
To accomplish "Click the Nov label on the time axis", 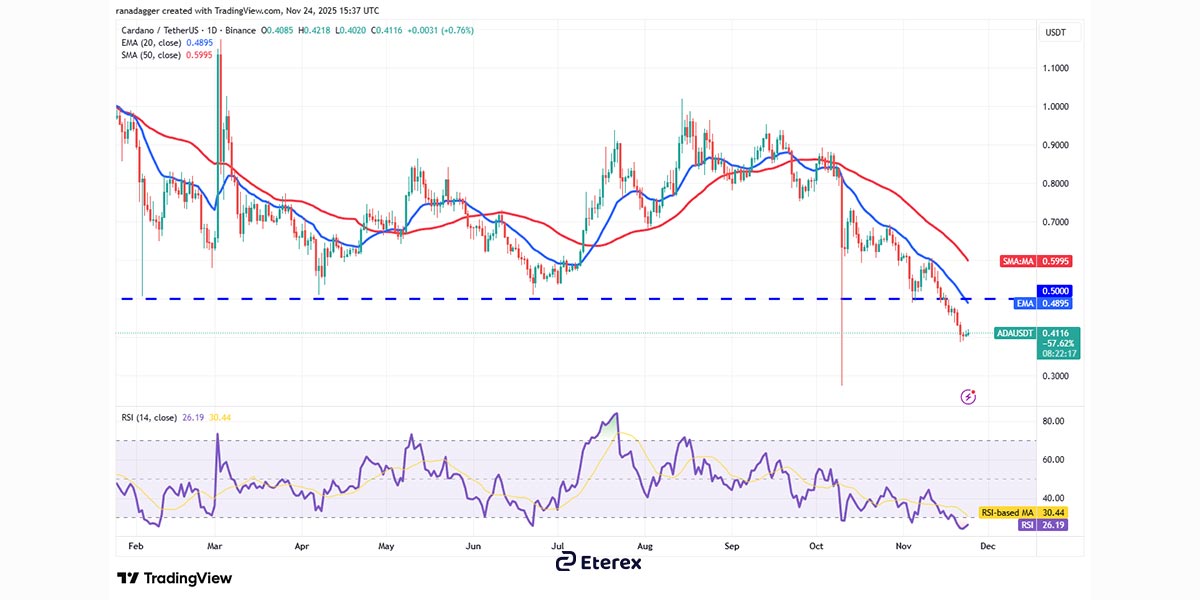I will pyautogui.click(x=904, y=547).
